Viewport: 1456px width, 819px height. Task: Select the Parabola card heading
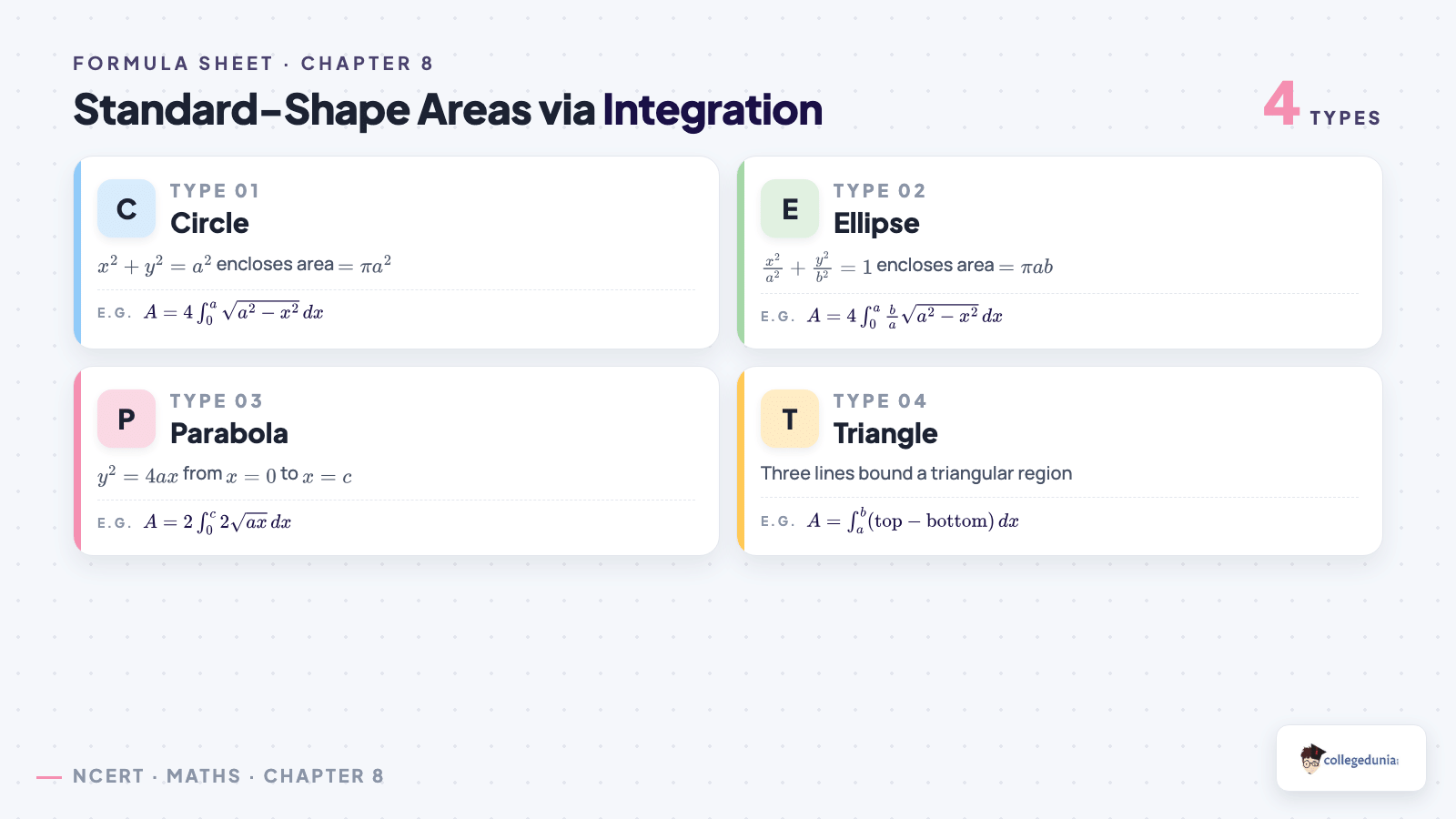[229, 433]
